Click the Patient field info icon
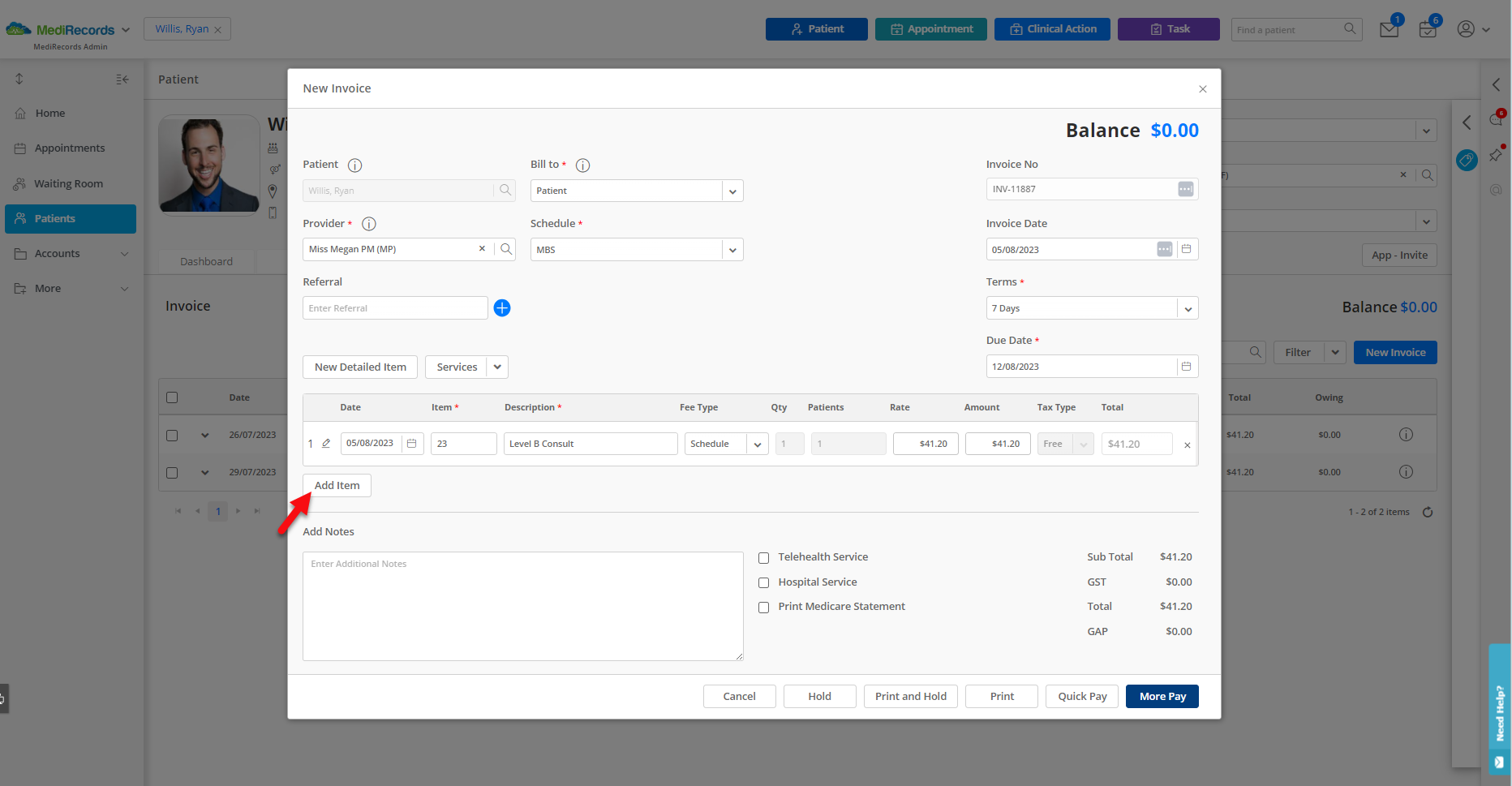The width and height of the screenshot is (1512, 786). (354, 165)
